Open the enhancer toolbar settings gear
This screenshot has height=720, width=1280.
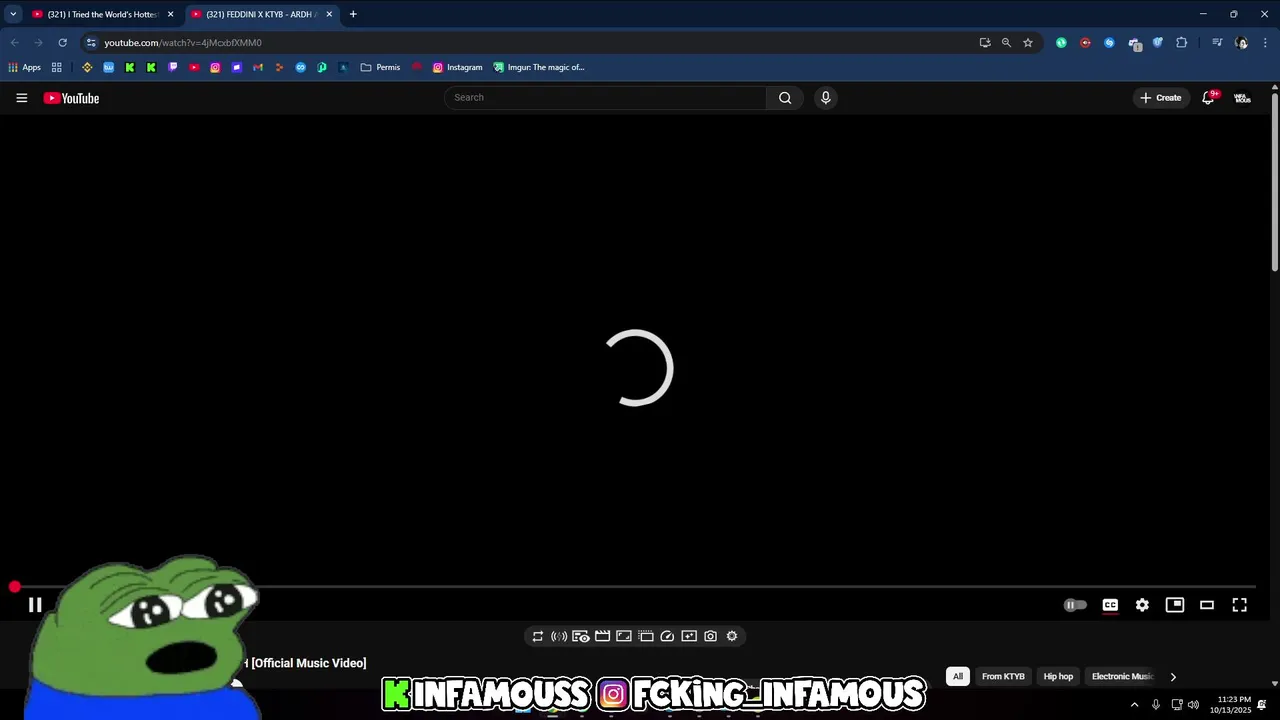(732, 636)
